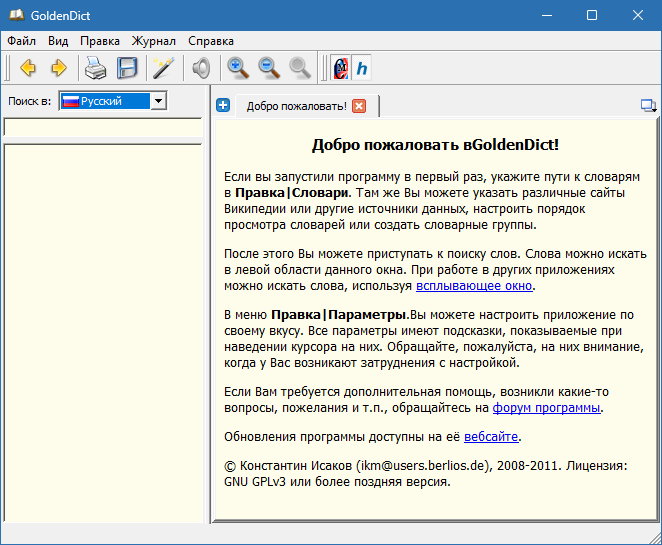Toggle scan popup with the magic wand icon
This screenshot has width=662, height=545.
(x=163, y=68)
